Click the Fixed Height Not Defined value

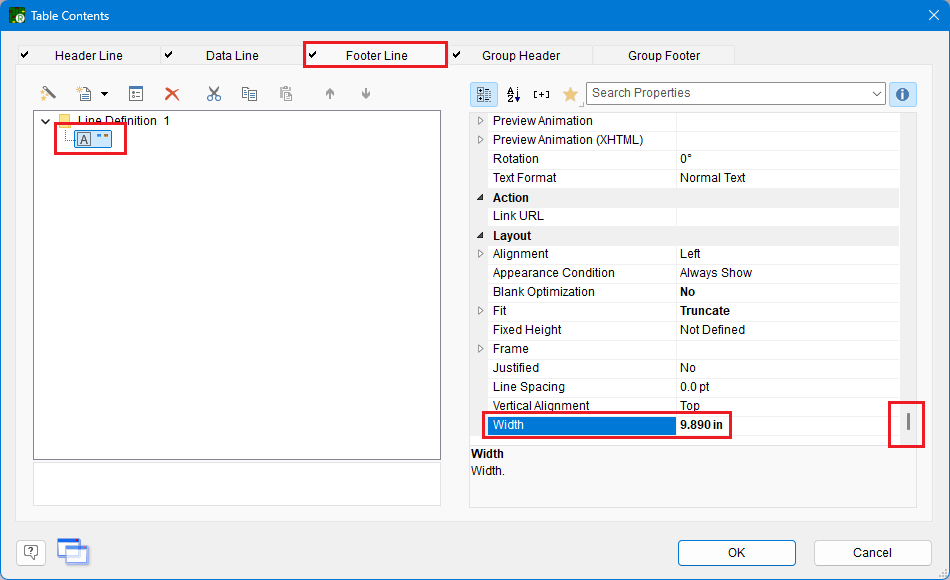pyautogui.click(x=712, y=330)
